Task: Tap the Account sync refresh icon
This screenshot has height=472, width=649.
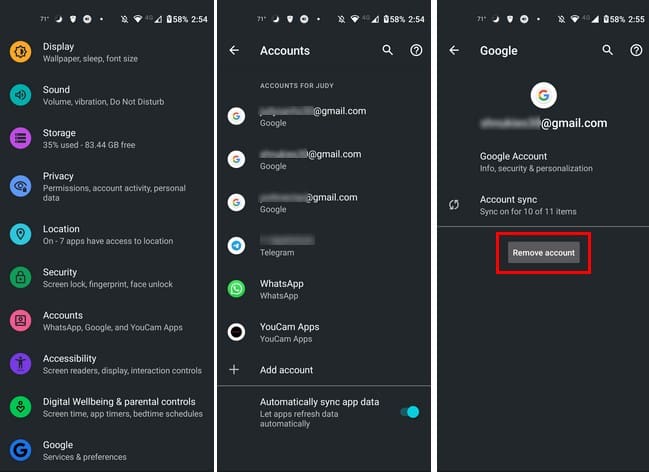Action: (454, 205)
